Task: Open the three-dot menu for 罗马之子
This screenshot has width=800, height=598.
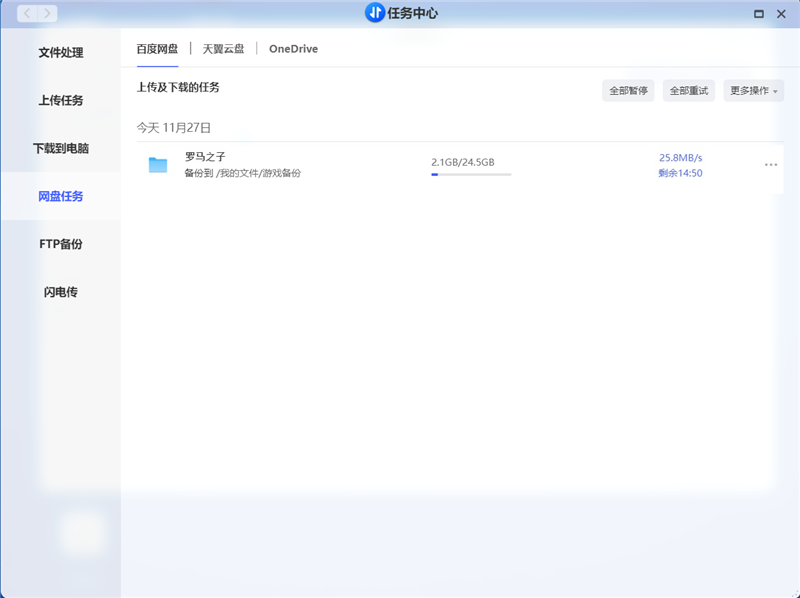Action: [770, 165]
